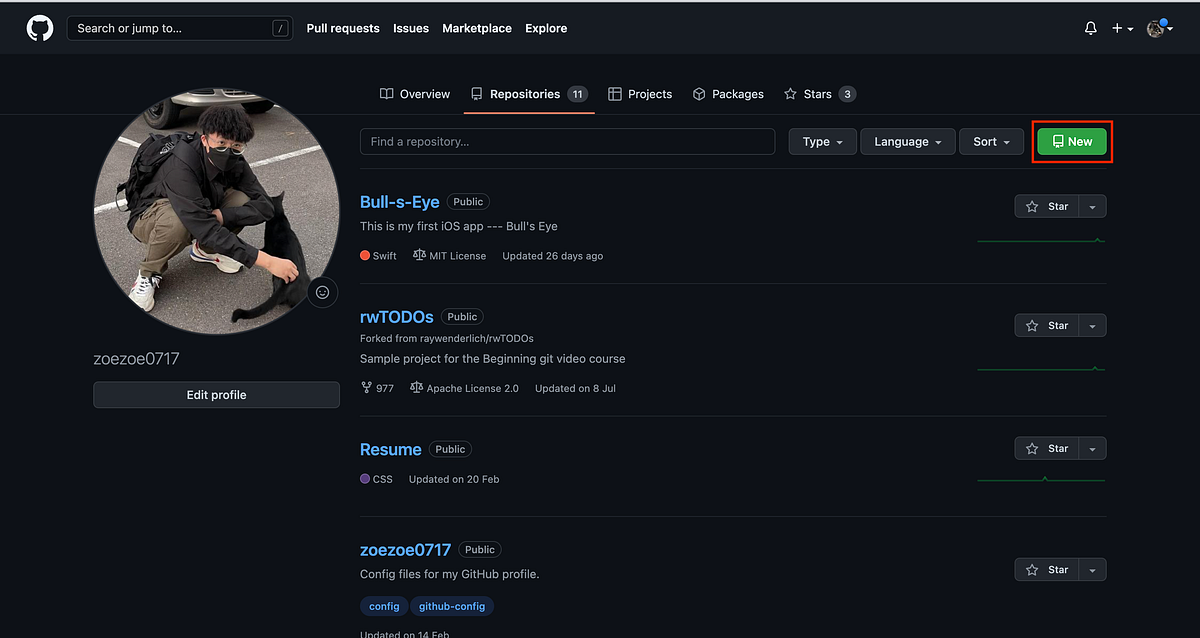Open the Type filter dropdown
Screen dimensions: 1200x638
pos(821,141)
